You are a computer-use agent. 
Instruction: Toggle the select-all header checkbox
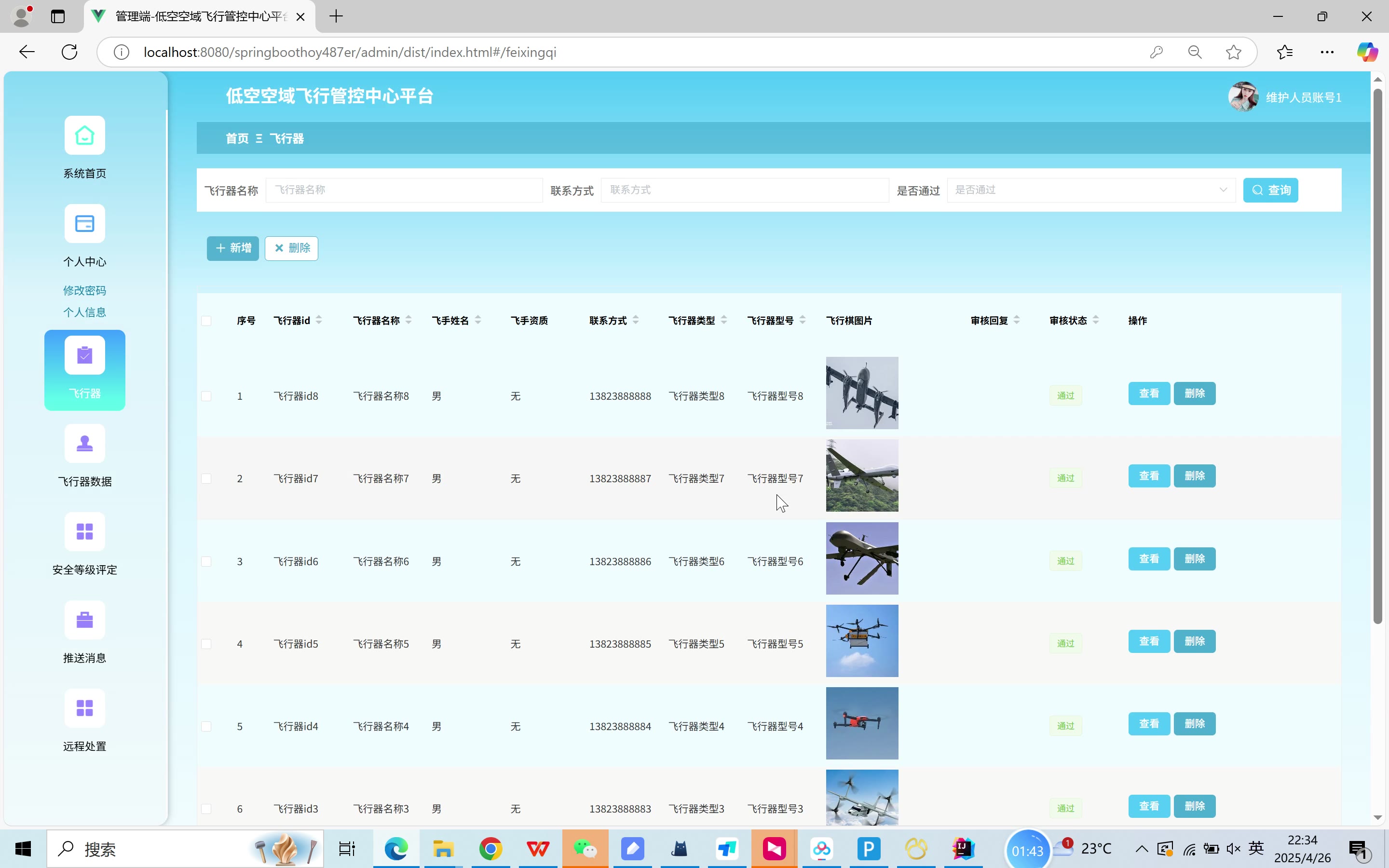click(206, 321)
